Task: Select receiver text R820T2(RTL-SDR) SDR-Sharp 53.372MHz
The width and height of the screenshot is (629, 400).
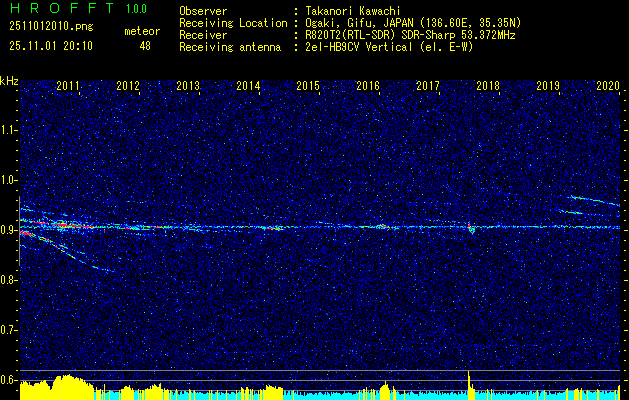Action: [x=410, y=35]
